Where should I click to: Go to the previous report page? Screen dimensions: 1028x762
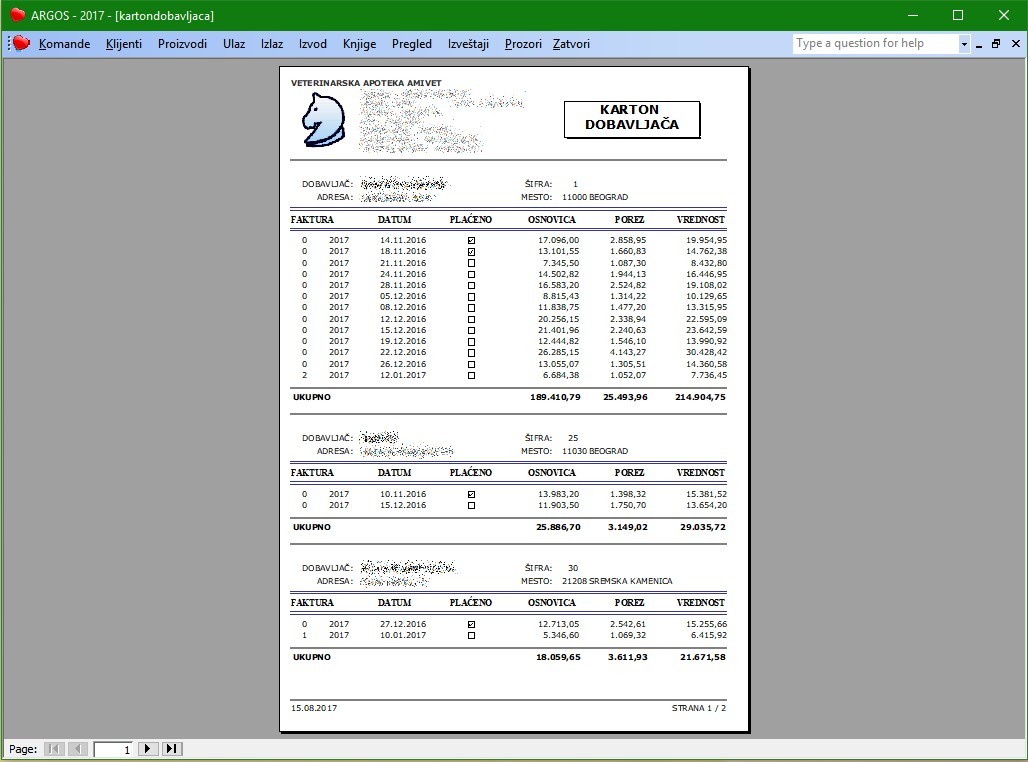[78, 748]
